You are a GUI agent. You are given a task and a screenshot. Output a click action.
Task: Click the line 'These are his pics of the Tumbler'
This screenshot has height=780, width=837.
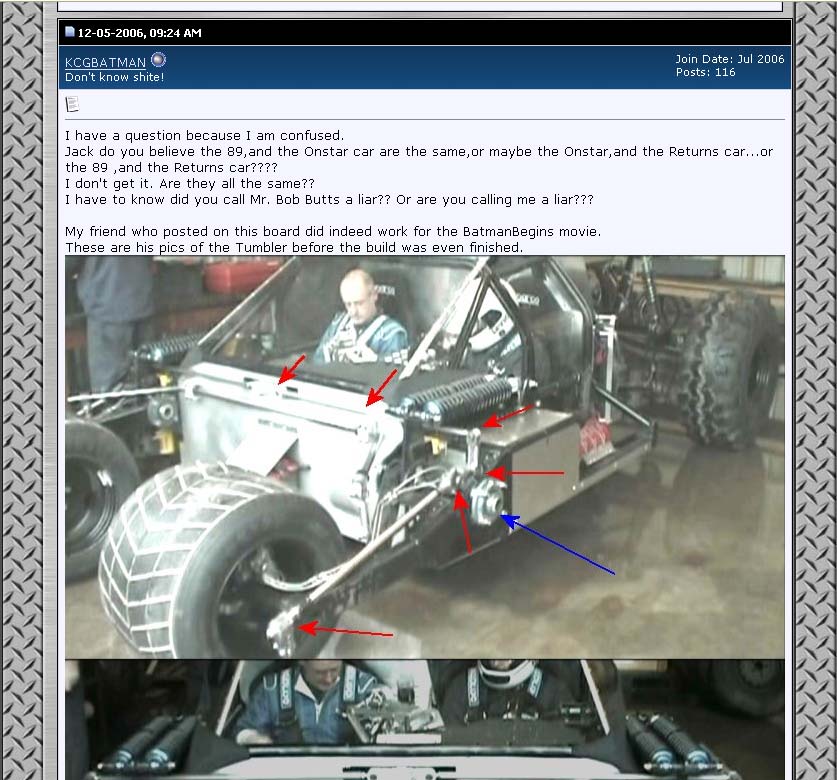294,248
